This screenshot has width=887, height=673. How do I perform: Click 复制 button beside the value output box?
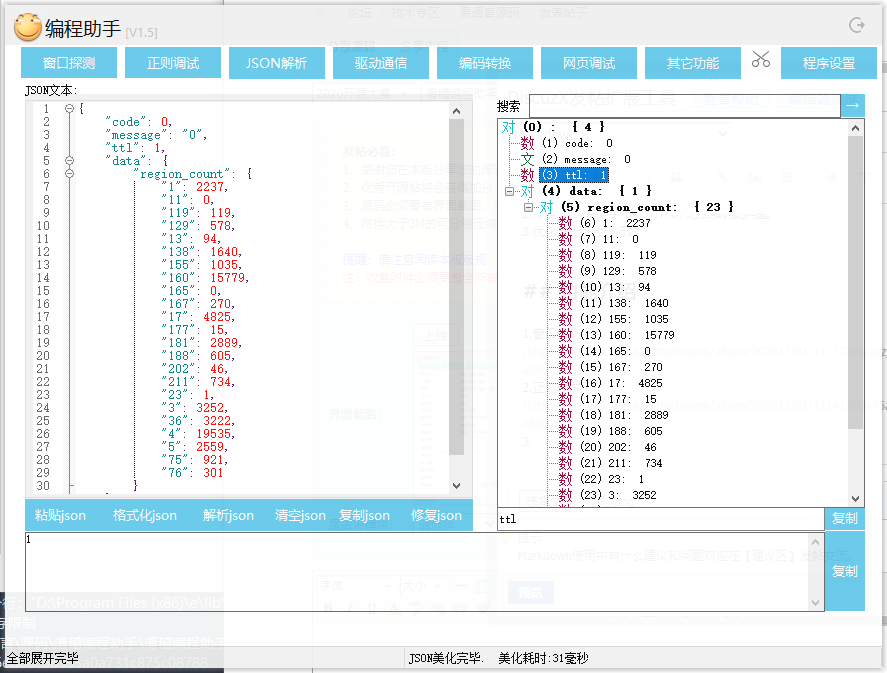845,571
